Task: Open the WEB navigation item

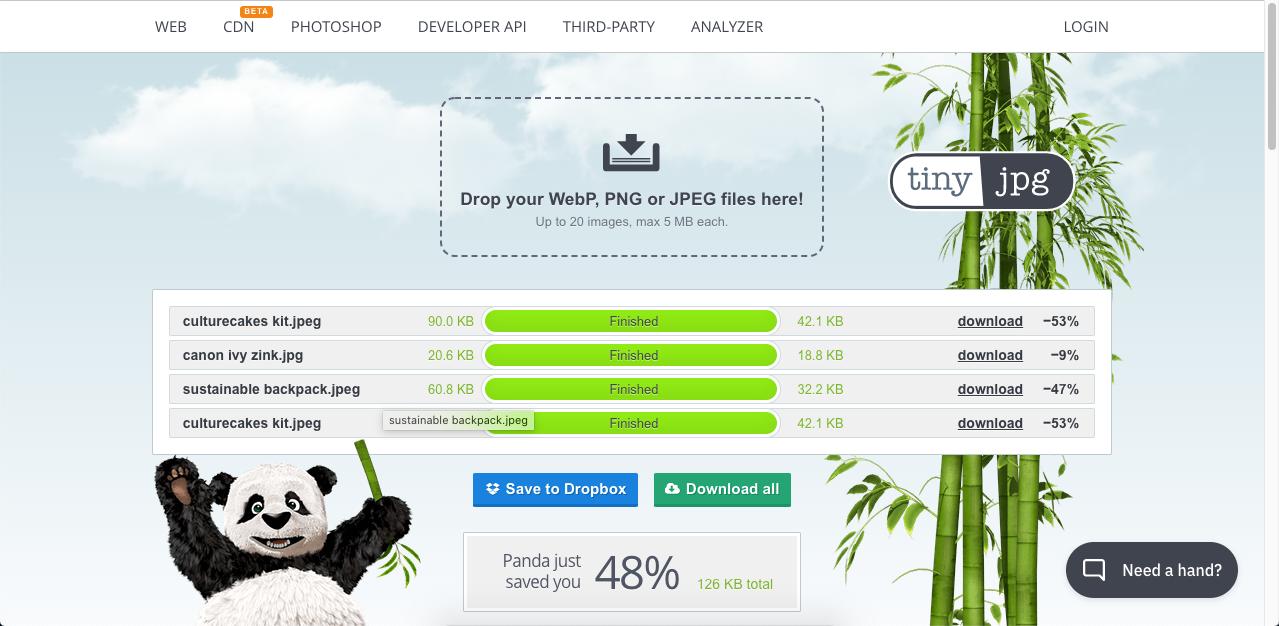Action: pyautogui.click(x=171, y=27)
